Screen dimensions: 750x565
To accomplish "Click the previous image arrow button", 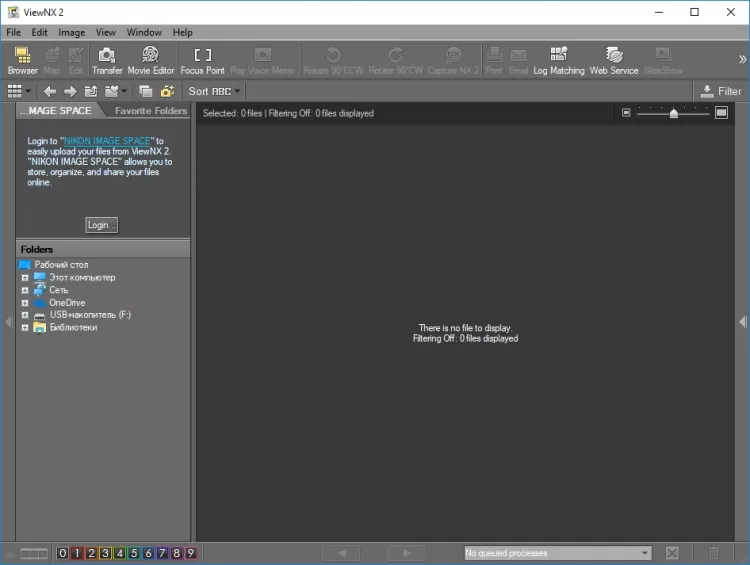I will (342, 553).
